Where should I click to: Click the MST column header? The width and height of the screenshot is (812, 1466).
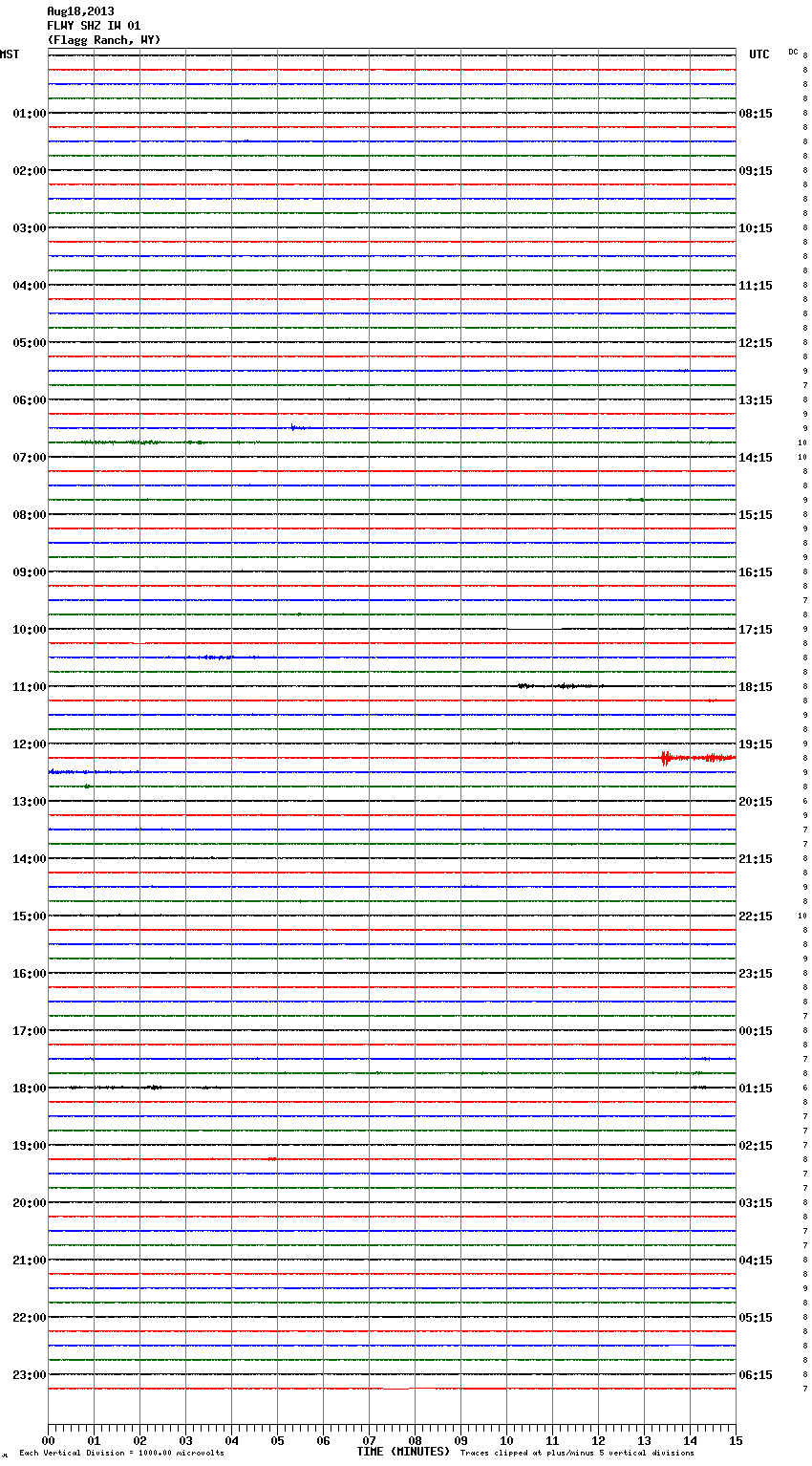pyautogui.click(x=10, y=54)
